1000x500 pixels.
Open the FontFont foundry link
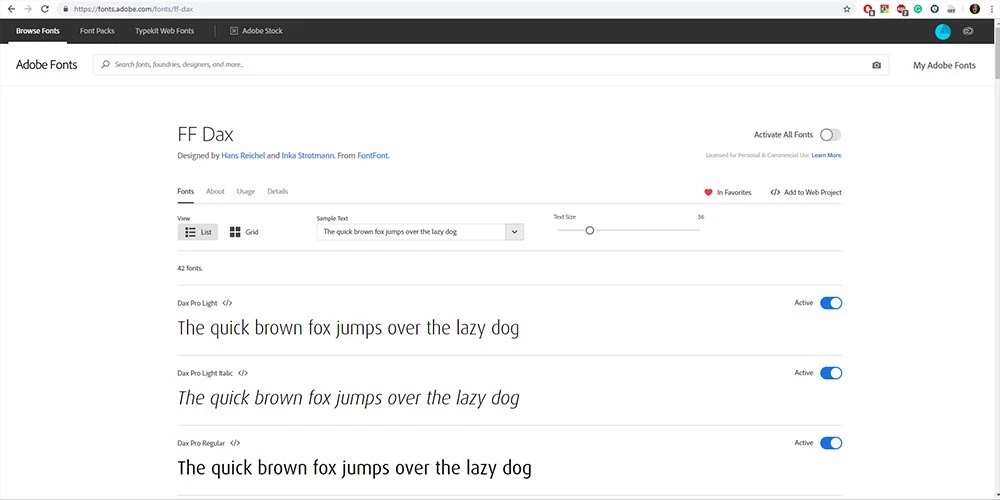pyautogui.click(x=373, y=156)
